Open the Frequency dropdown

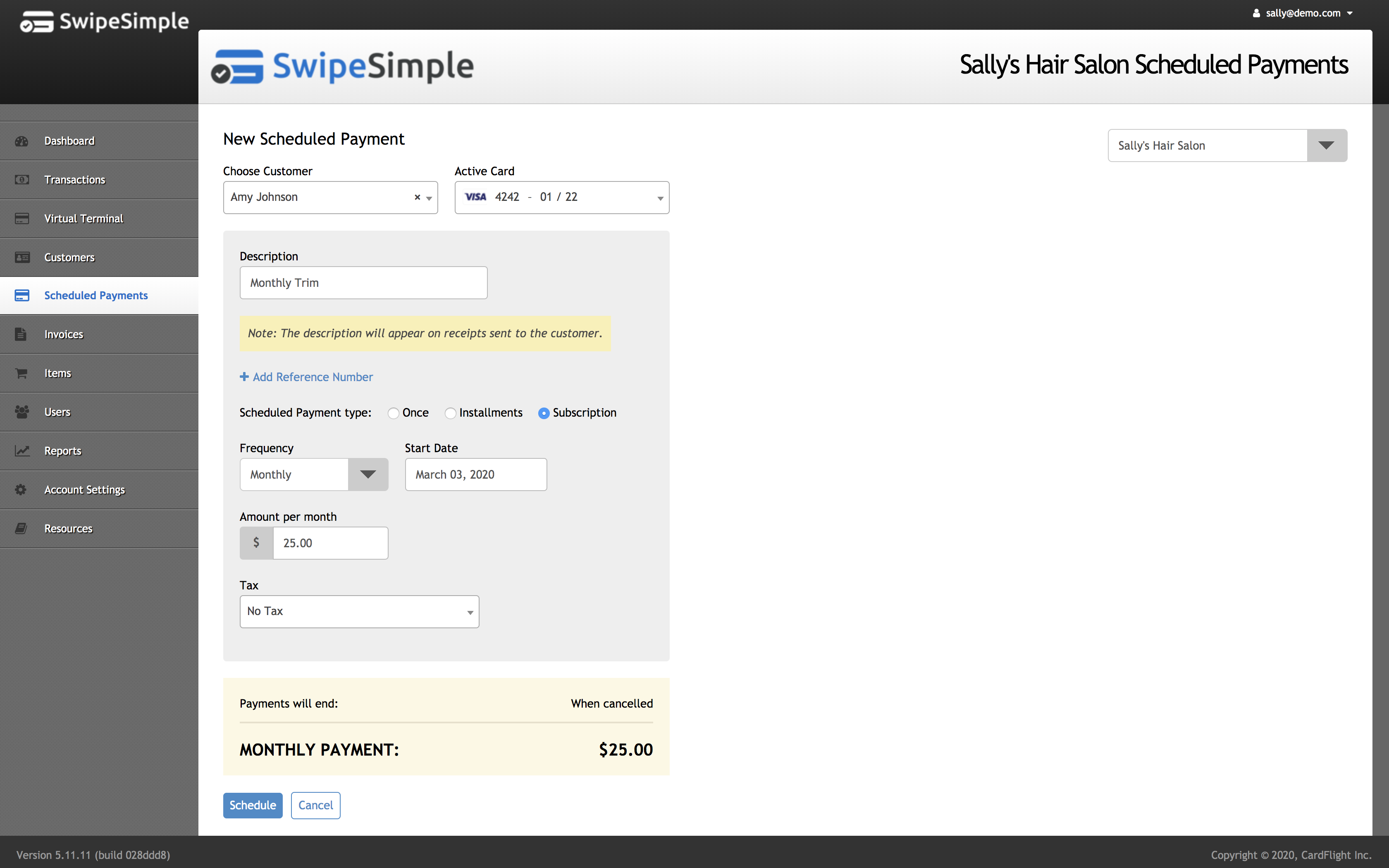[x=368, y=474]
